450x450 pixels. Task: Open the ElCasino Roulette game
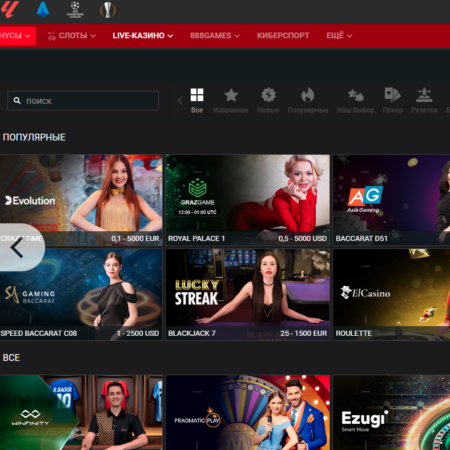[x=392, y=295]
